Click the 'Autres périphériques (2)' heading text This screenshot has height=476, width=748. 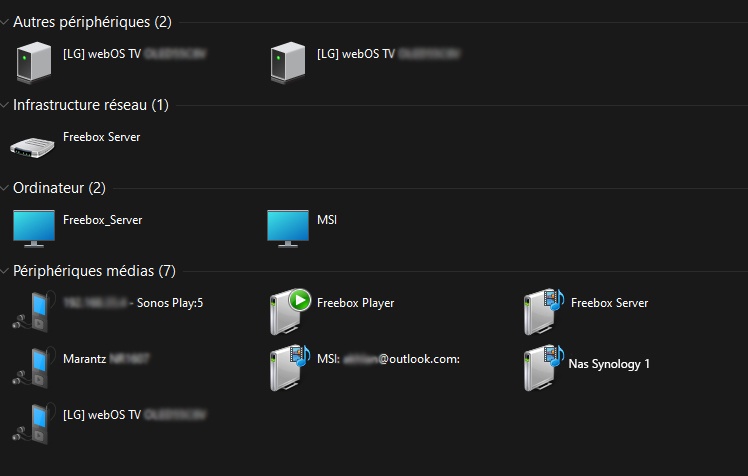(x=92, y=22)
